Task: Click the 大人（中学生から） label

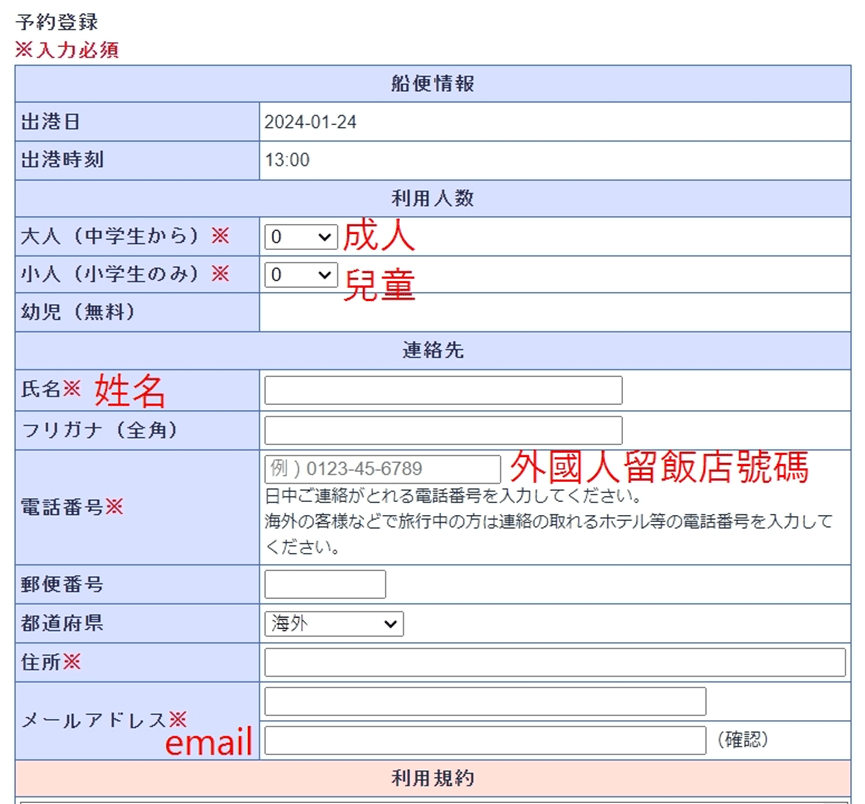Action: coord(125,237)
